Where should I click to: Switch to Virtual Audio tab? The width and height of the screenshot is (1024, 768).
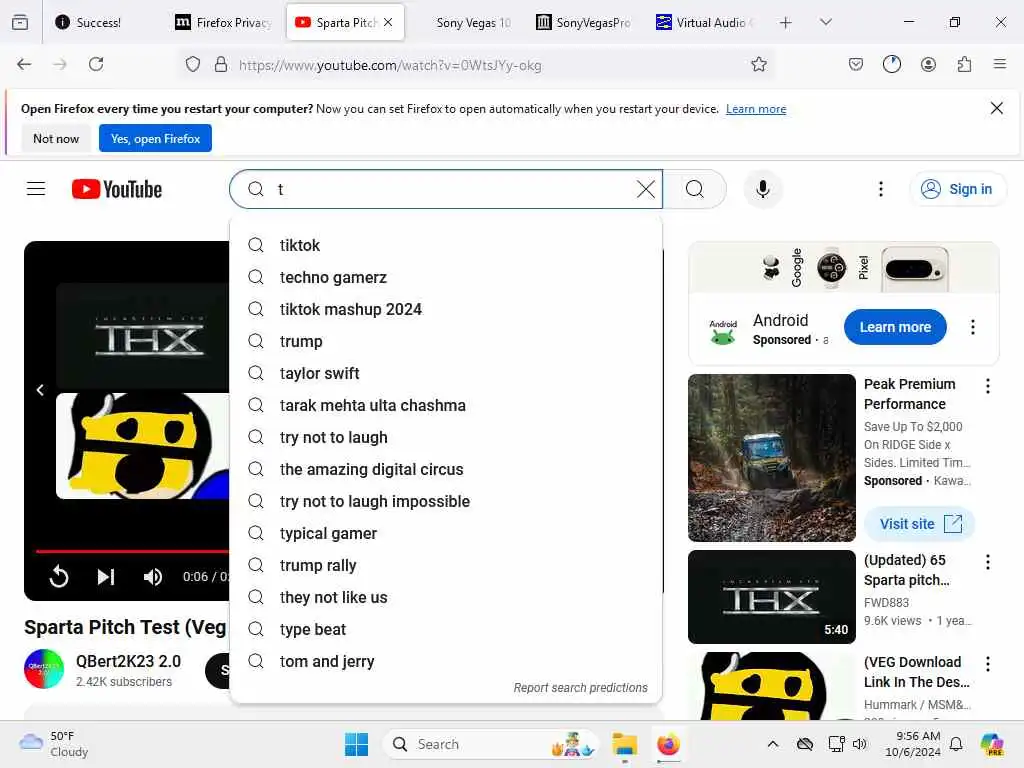click(705, 23)
